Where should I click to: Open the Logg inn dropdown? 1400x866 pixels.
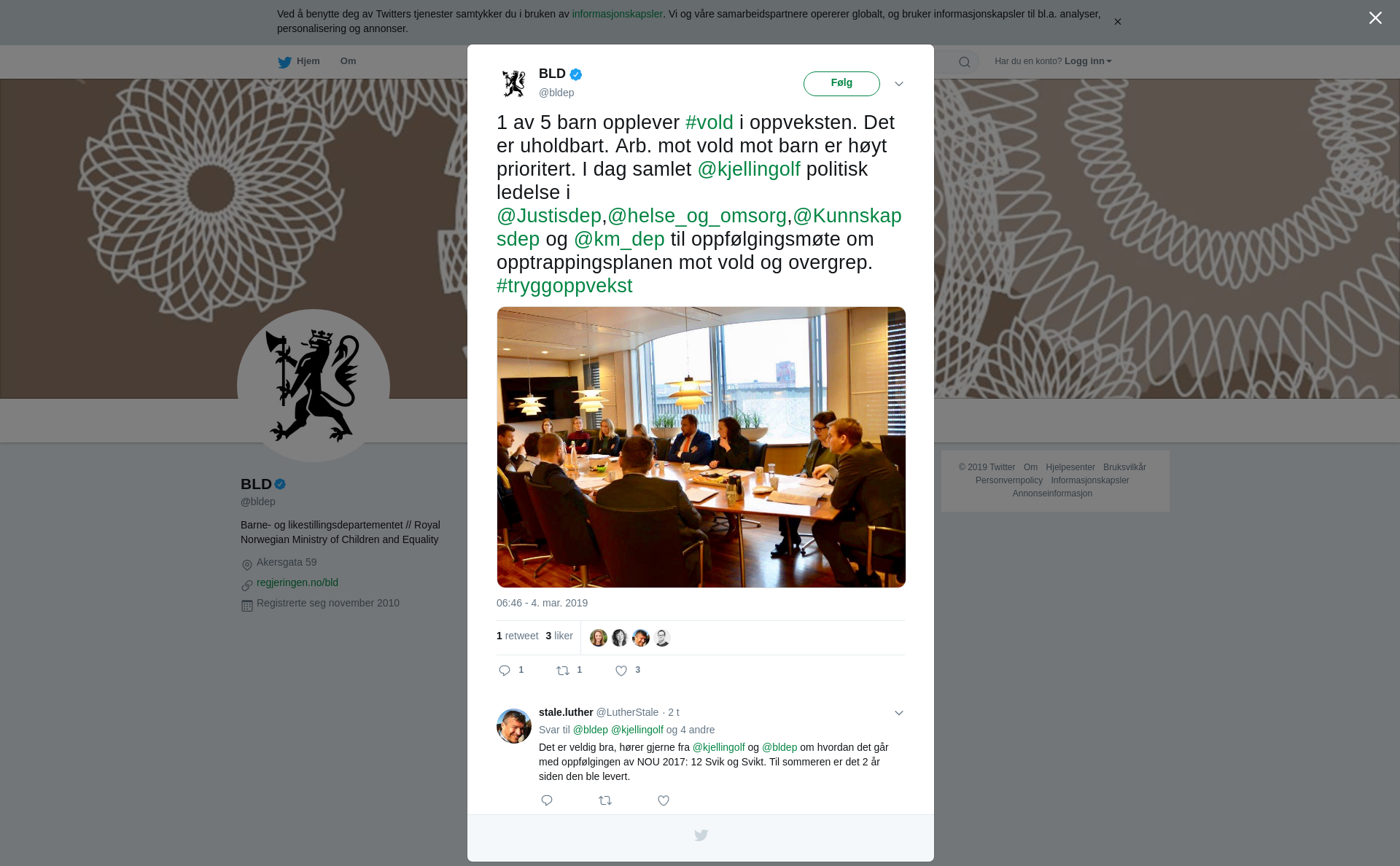(1088, 61)
